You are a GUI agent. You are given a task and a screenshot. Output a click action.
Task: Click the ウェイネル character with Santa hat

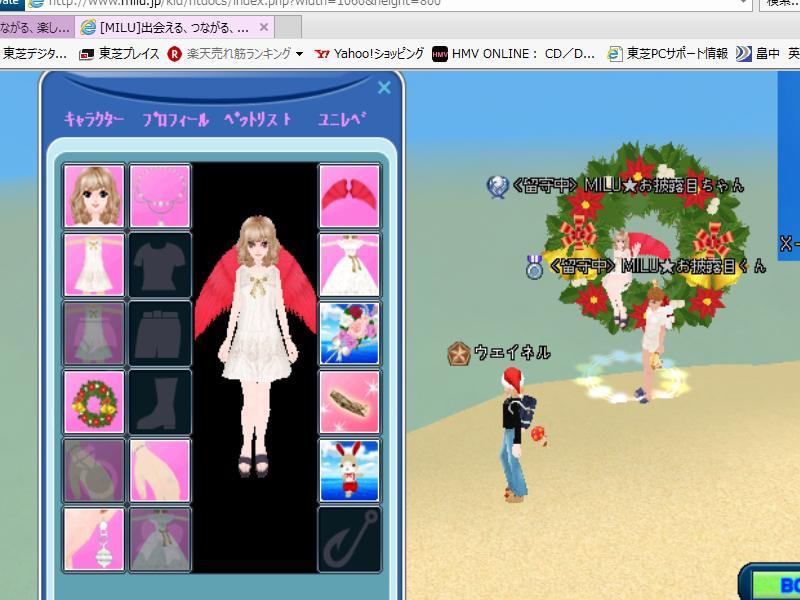516,435
